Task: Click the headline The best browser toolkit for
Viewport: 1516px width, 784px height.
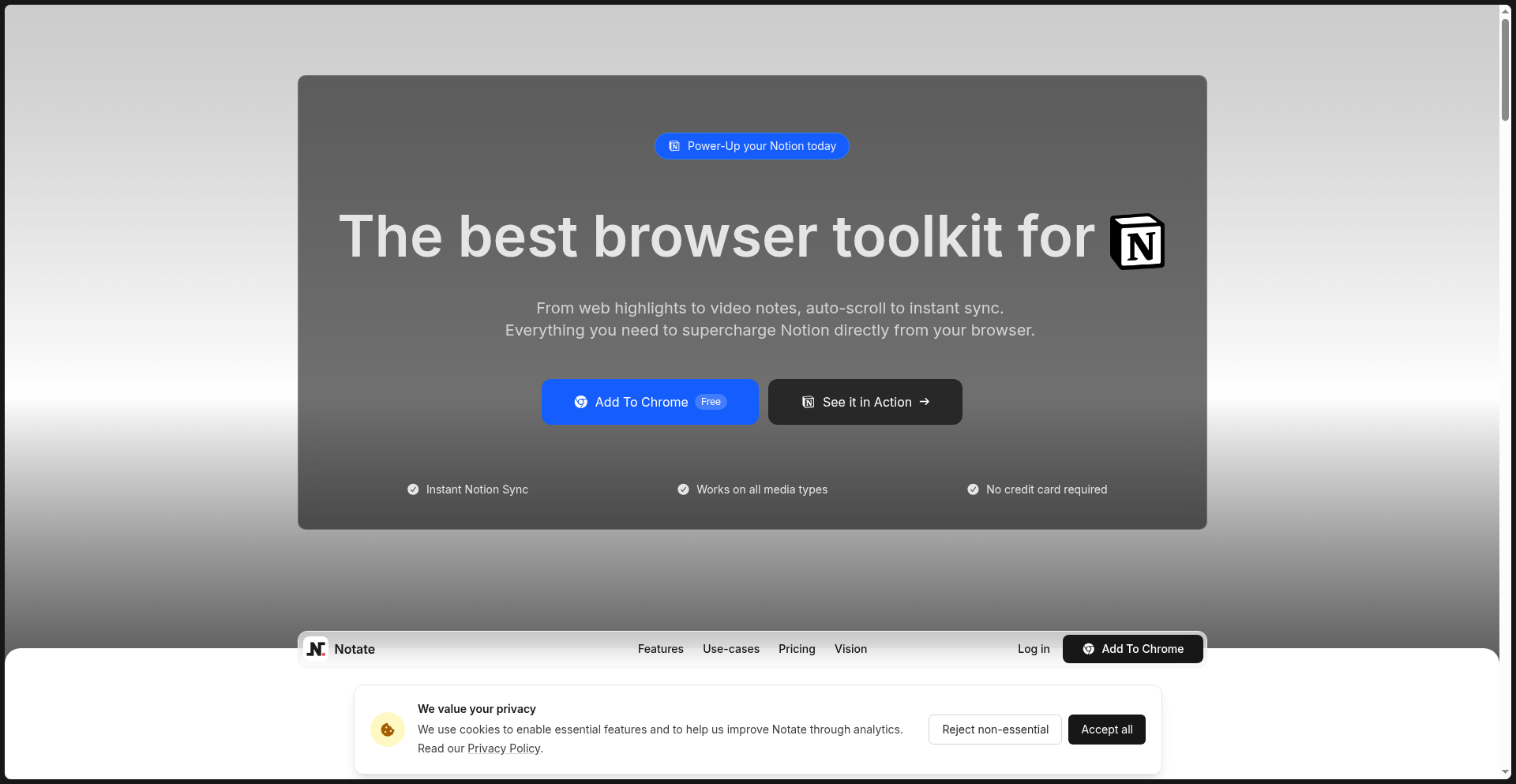Action: click(x=717, y=237)
